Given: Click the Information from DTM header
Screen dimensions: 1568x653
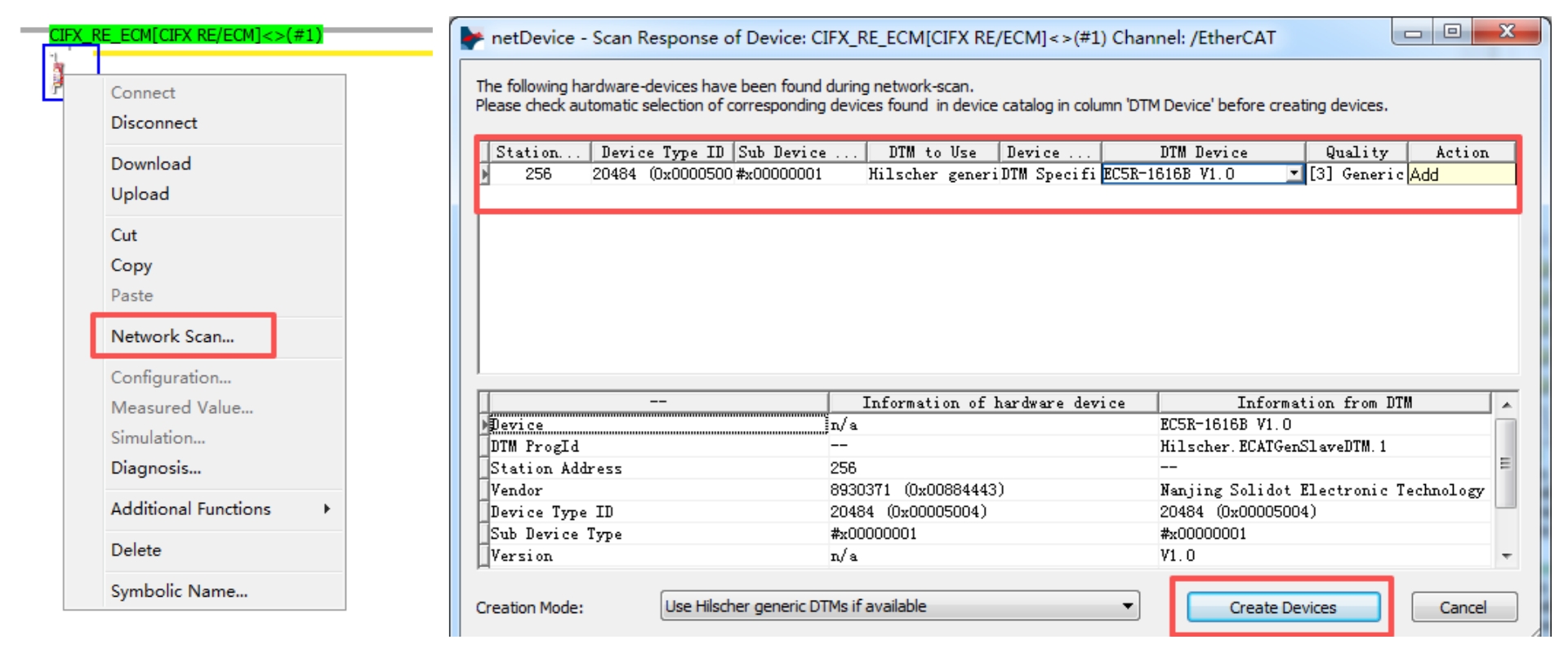Looking at the screenshot, I should pyautogui.click(x=1324, y=402).
